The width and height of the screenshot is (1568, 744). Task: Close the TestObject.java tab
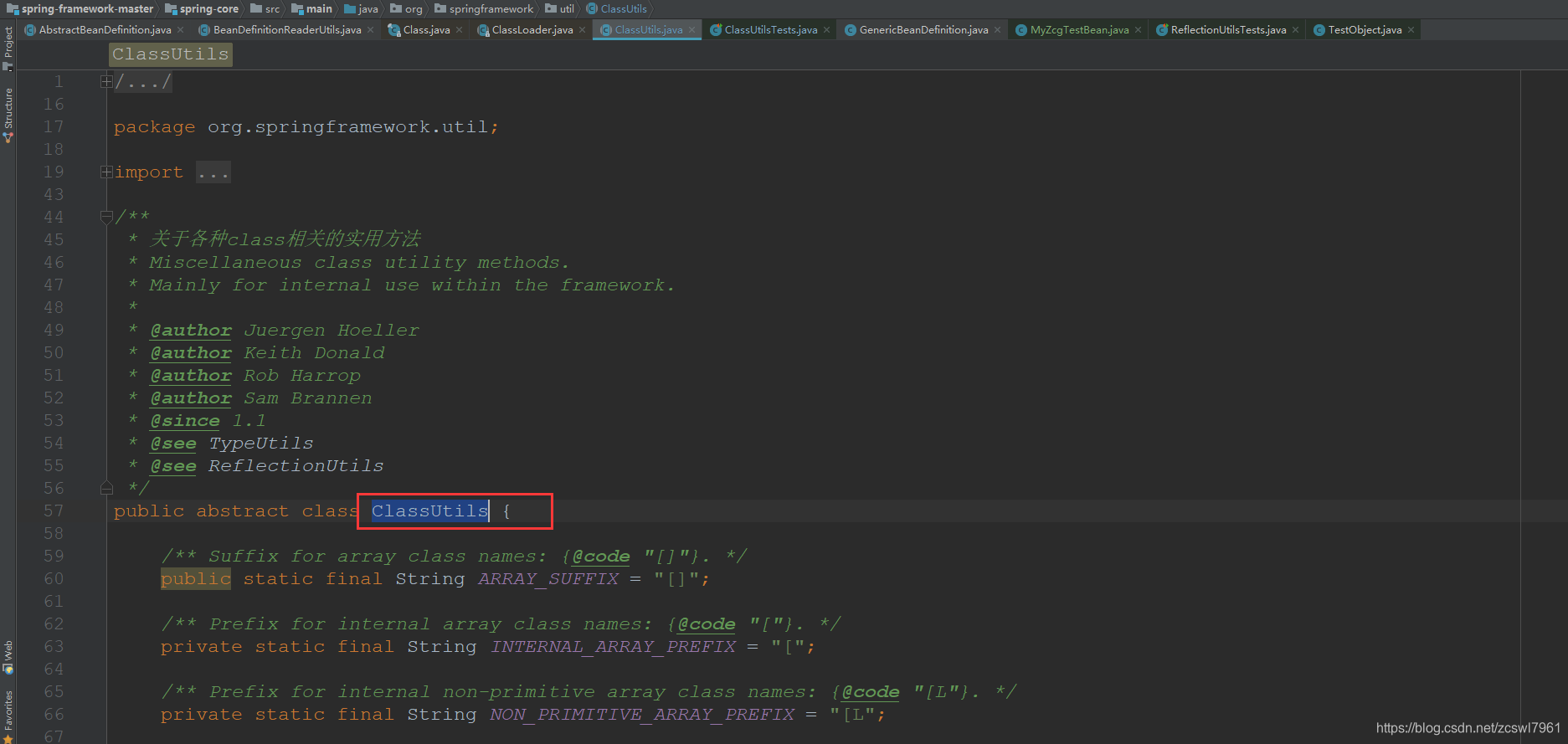click(x=1411, y=30)
